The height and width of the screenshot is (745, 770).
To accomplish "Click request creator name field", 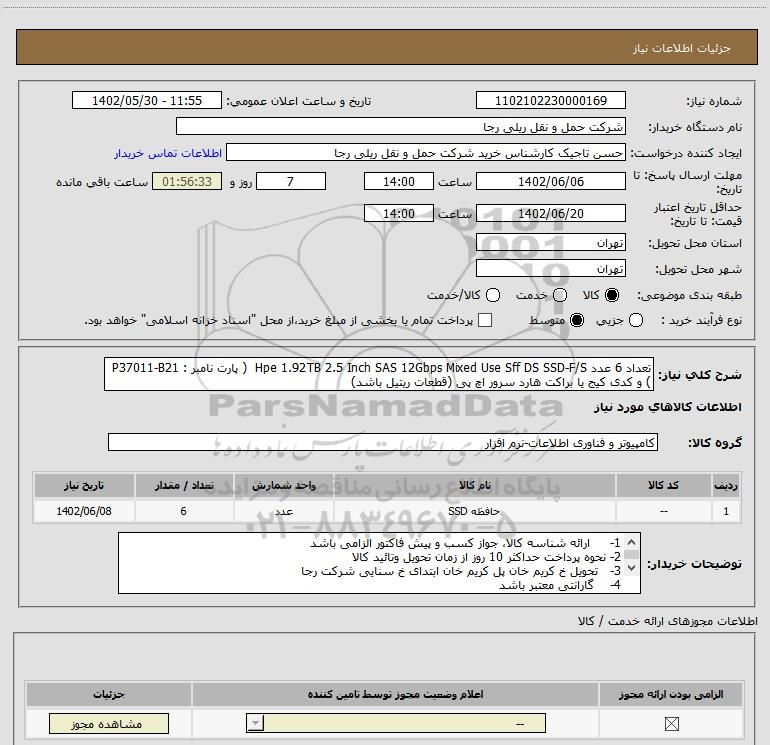I will 426,152.
